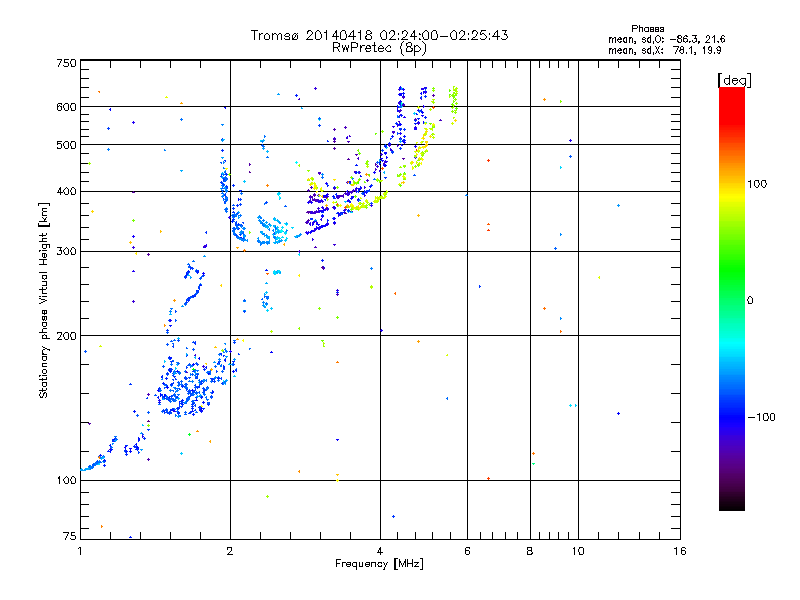
Task: Click the "RwPretec (8p)" subtitle
Action: click(x=379, y=48)
